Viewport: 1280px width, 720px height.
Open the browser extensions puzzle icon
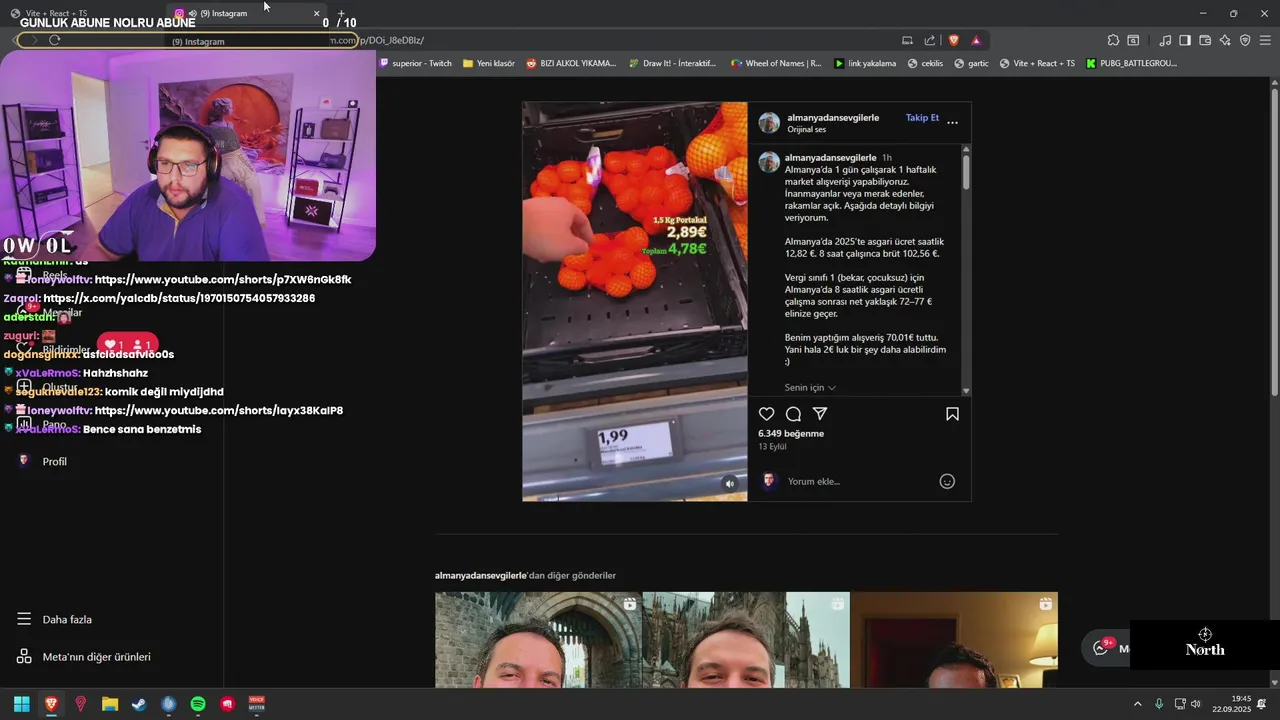[x=1113, y=40]
